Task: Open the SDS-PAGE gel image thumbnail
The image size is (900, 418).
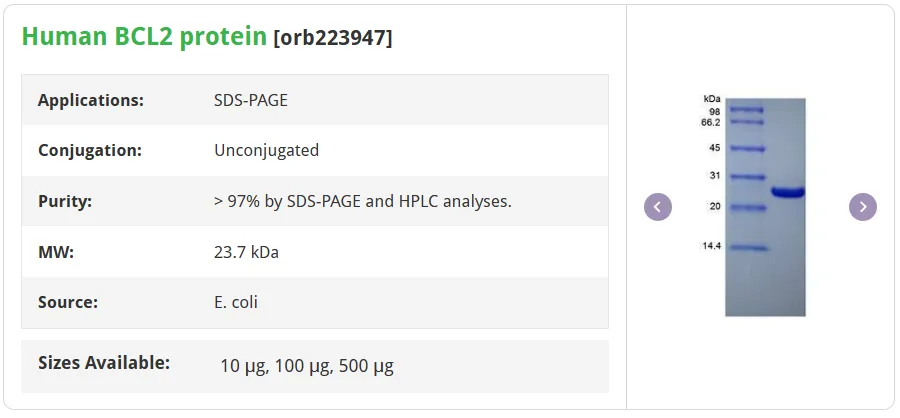Action: click(754, 207)
